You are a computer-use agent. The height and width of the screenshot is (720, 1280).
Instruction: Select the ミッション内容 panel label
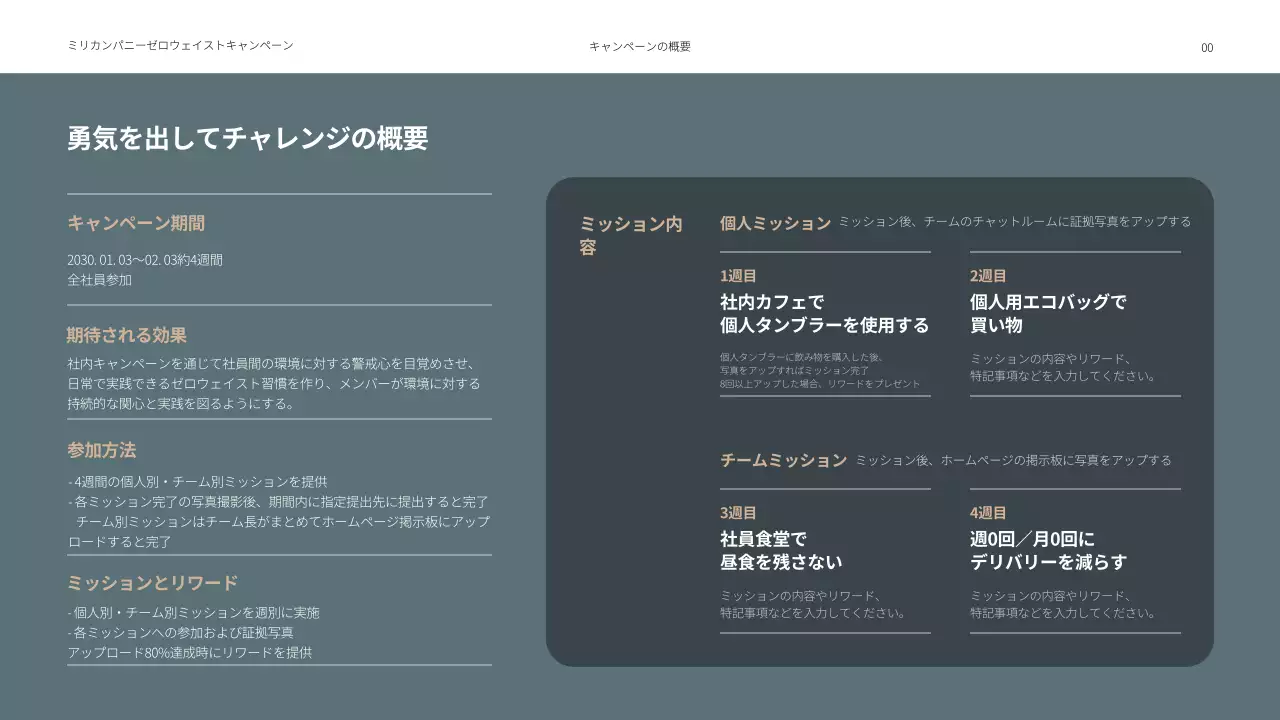631,235
